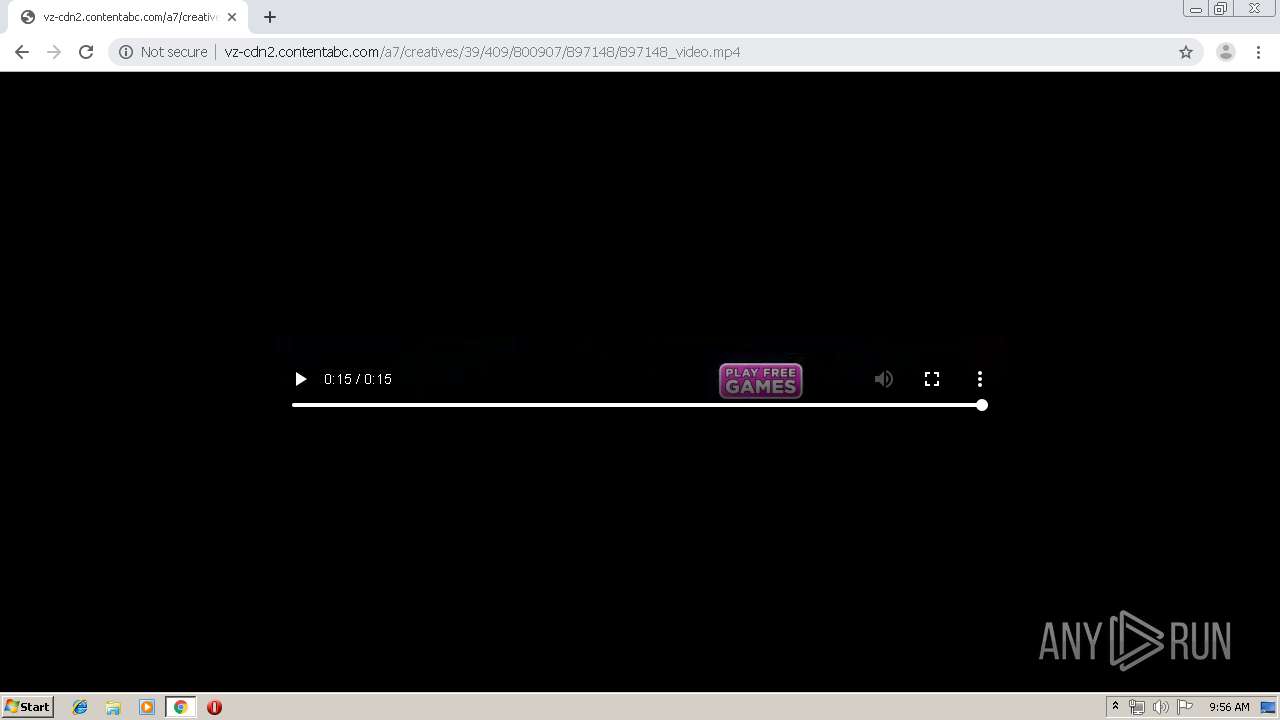The height and width of the screenshot is (720, 1280).
Task: Click the Show desktop button
Action: 1269,707
